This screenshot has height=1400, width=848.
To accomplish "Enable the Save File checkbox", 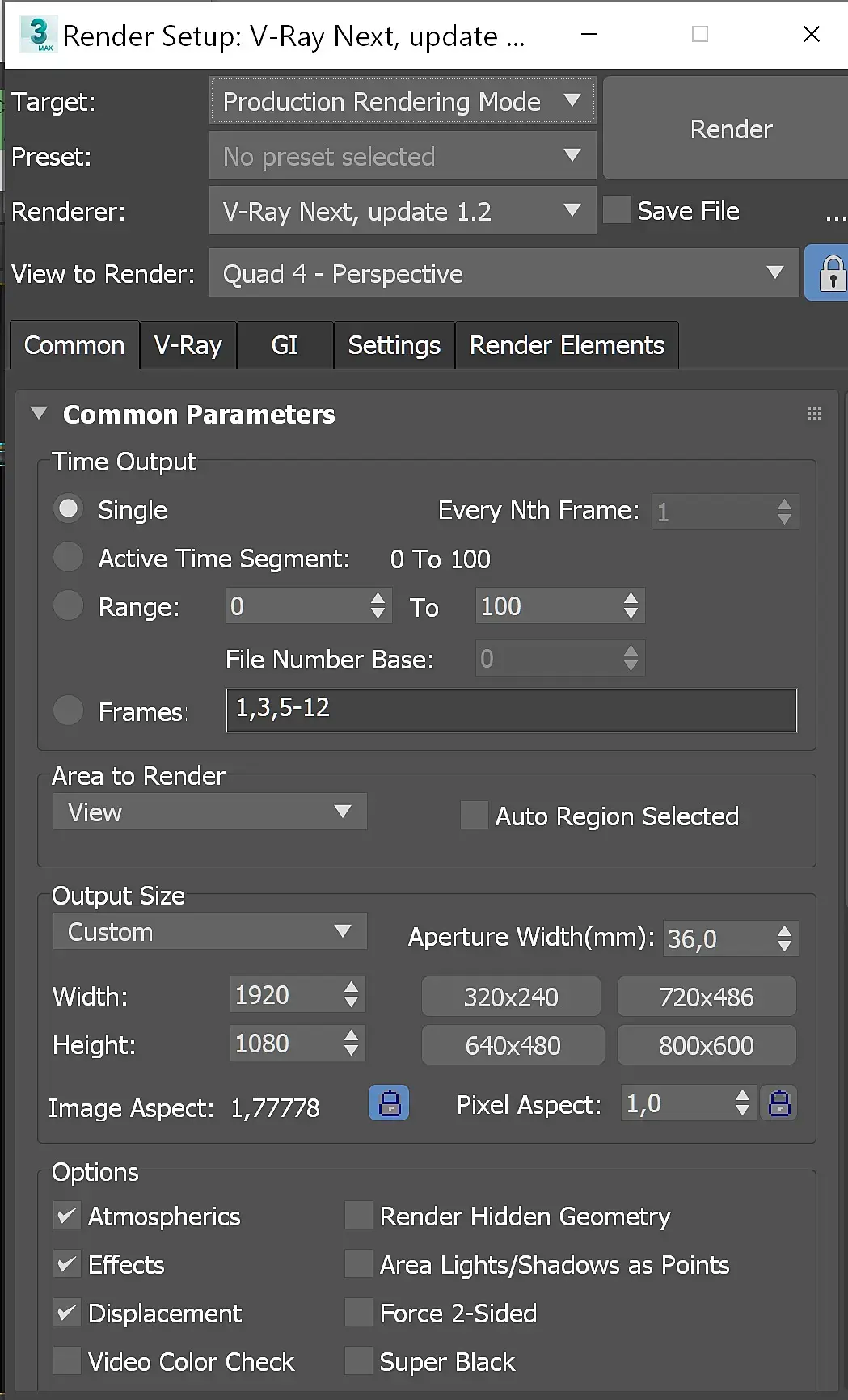I will 617,210.
